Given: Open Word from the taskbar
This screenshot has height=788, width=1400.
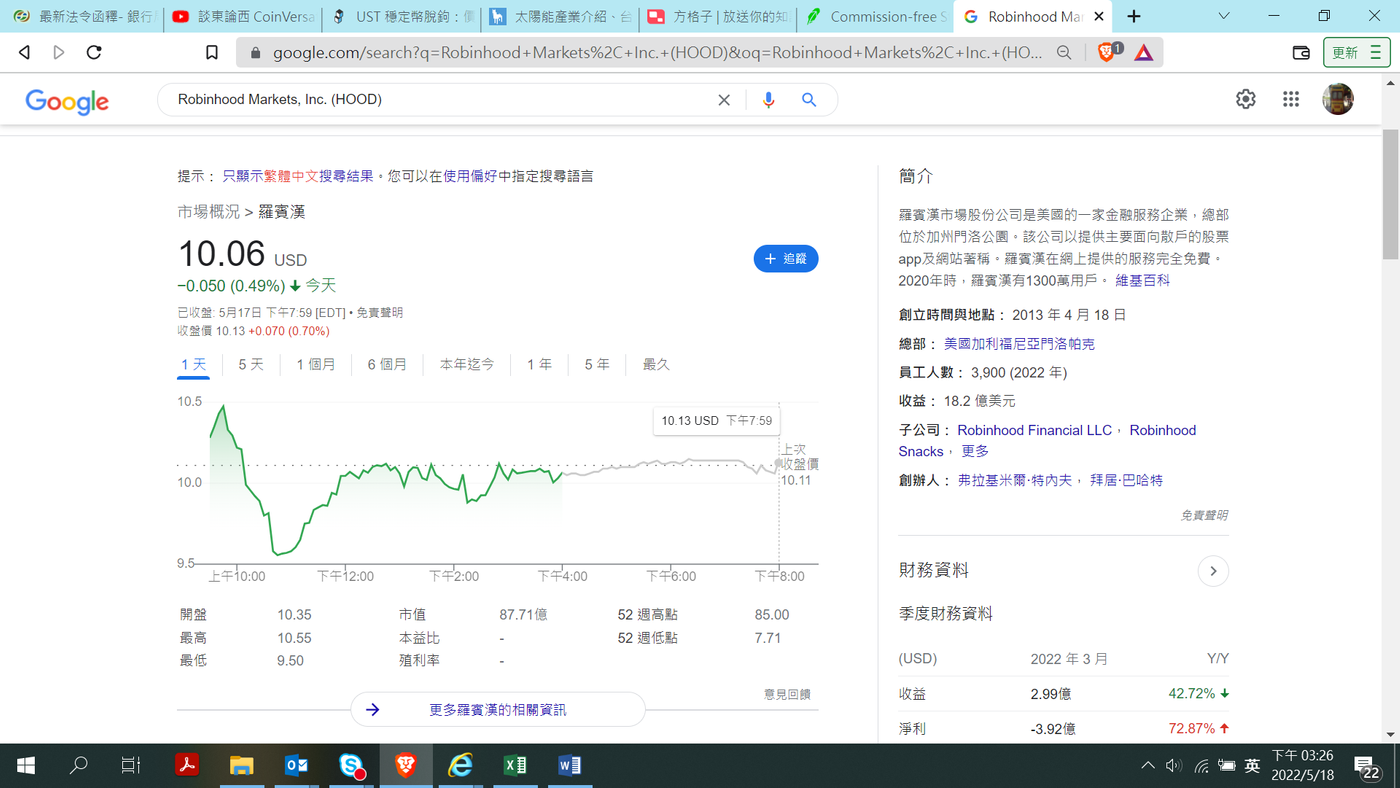Looking at the screenshot, I should [569, 766].
